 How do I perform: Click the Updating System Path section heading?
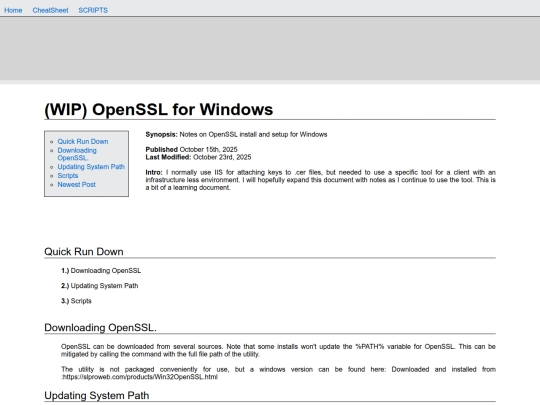(96, 395)
